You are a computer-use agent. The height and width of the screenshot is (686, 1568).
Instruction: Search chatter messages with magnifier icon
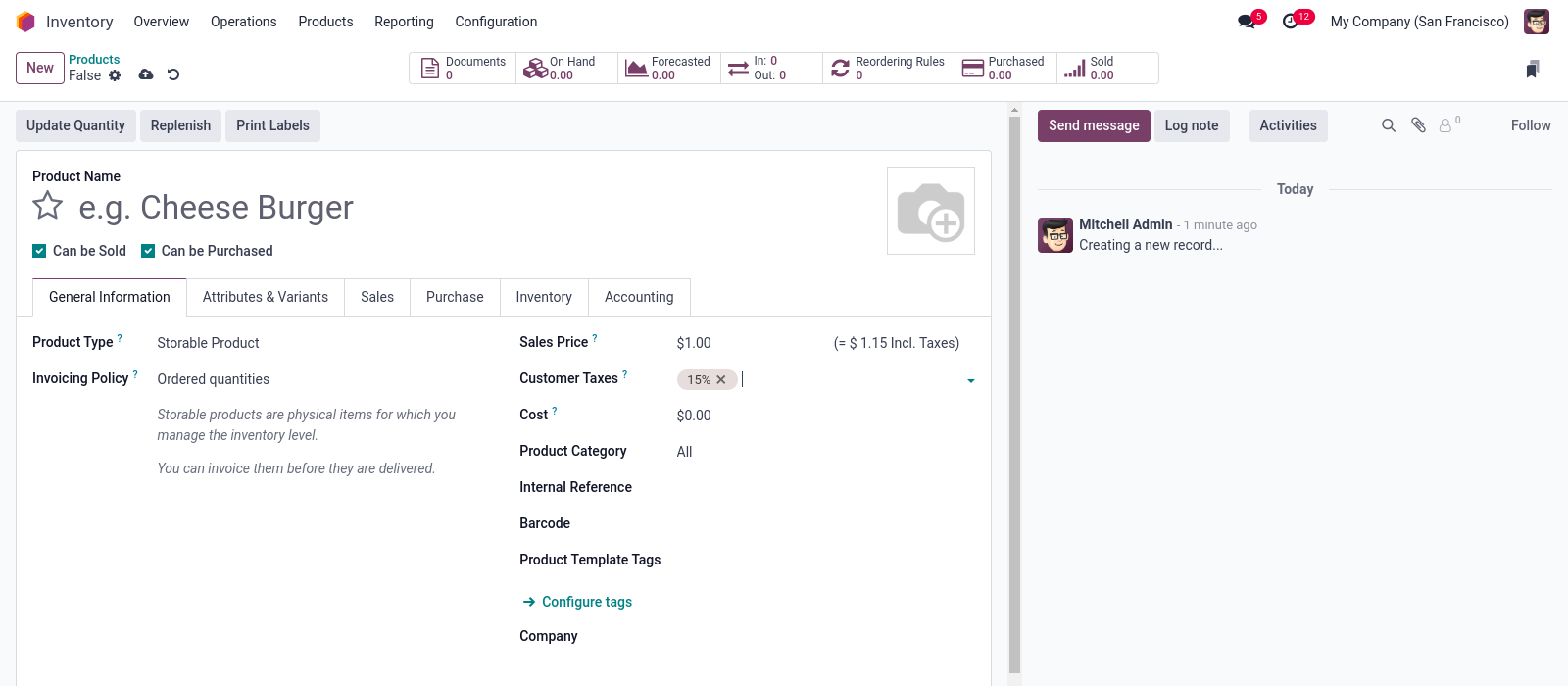point(1389,125)
